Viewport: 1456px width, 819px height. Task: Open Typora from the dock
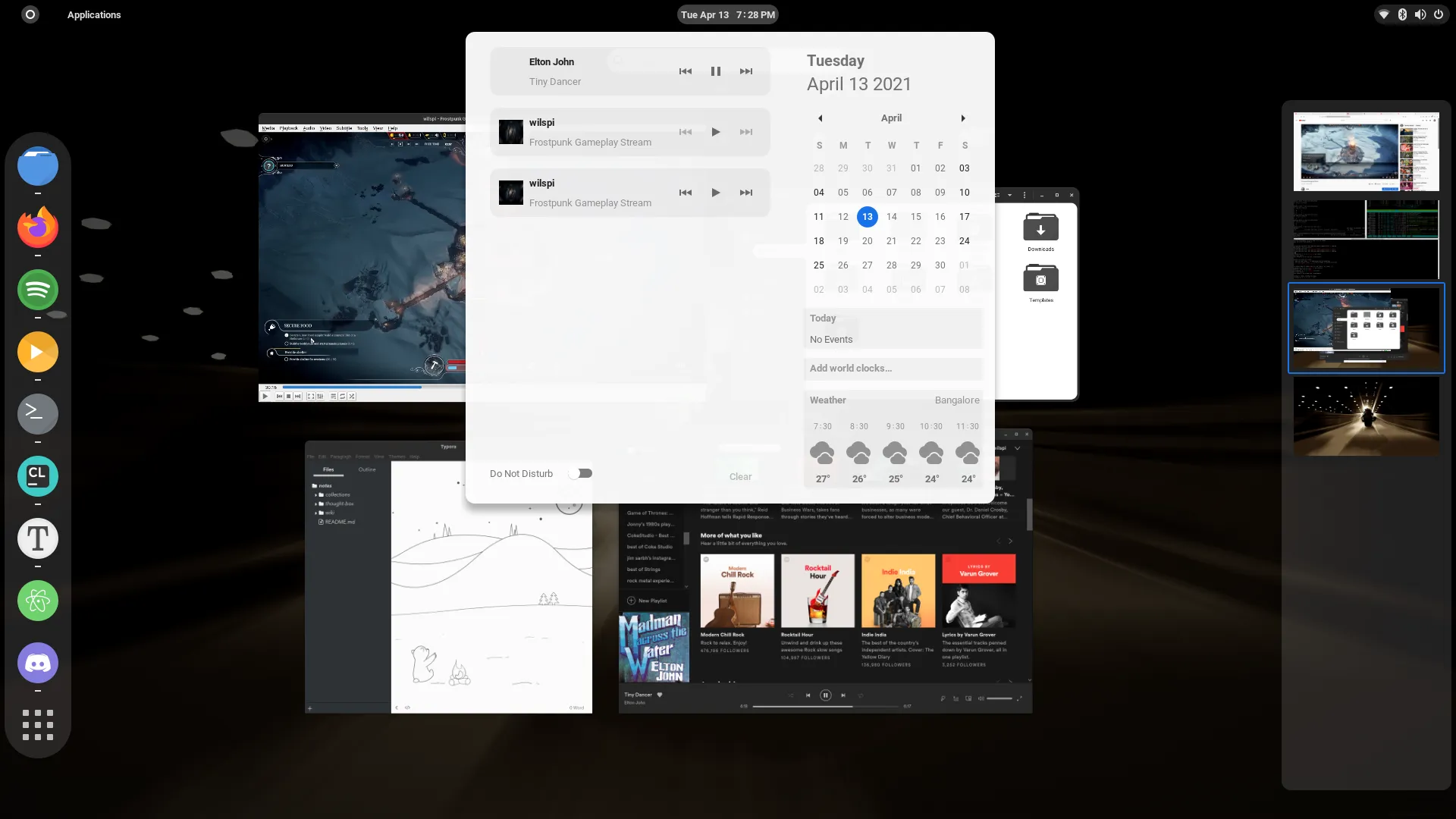pyautogui.click(x=38, y=538)
